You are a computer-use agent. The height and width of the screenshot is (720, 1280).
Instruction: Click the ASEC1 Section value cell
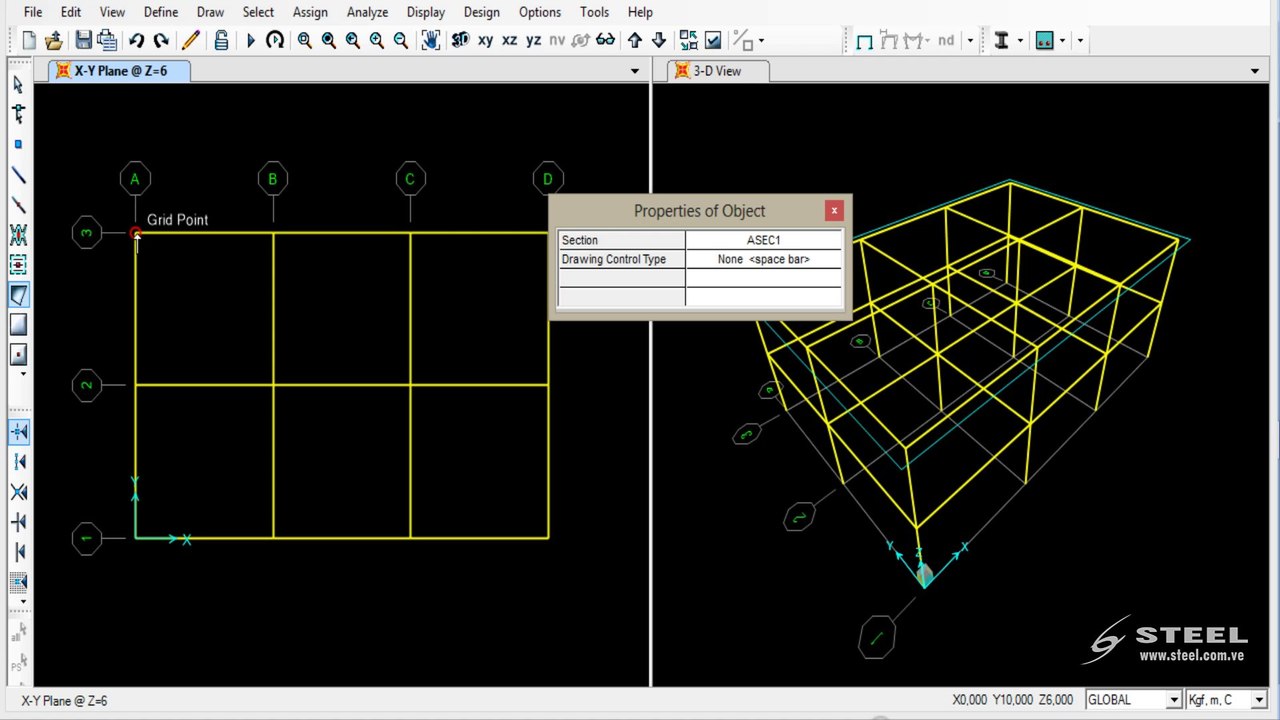764,240
